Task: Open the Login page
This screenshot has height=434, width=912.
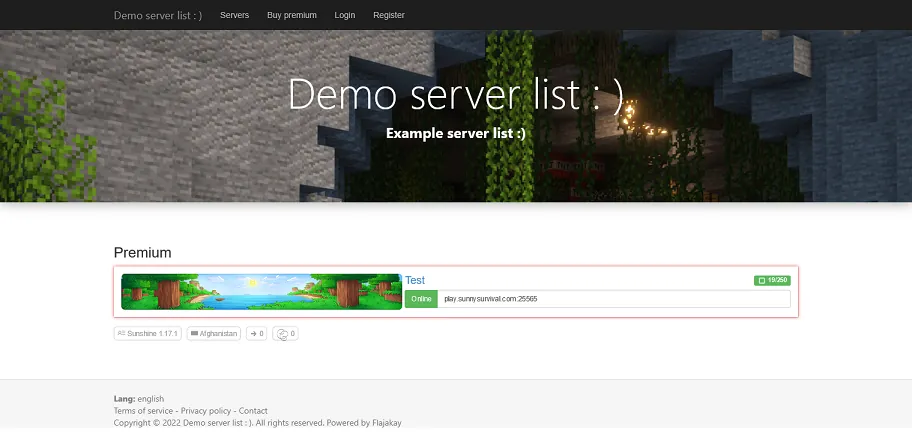Action: tap(345, 15)
